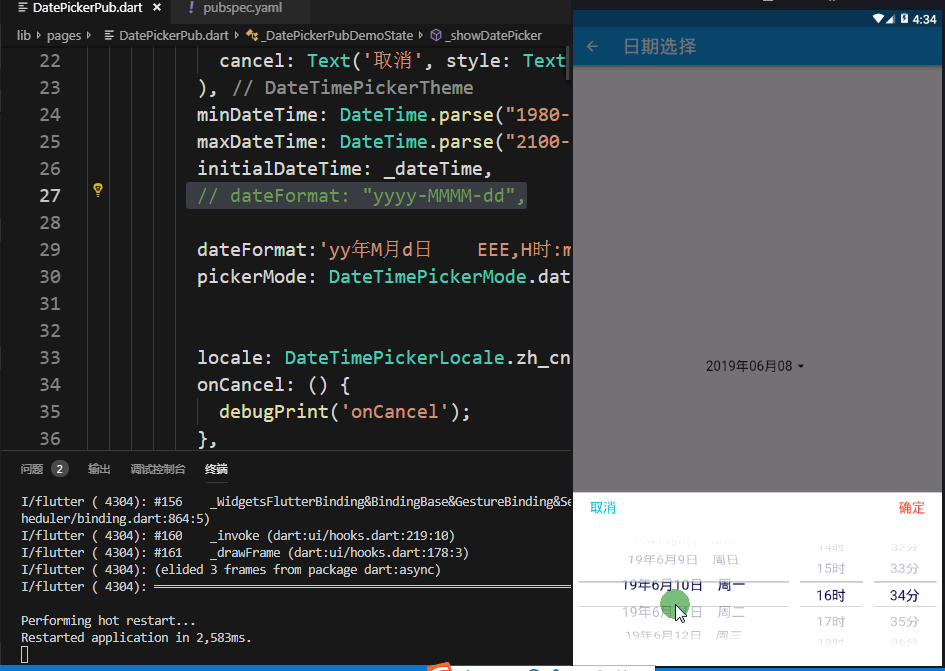Close the DatePickerPub.dart editor tab

click(157, 8)
